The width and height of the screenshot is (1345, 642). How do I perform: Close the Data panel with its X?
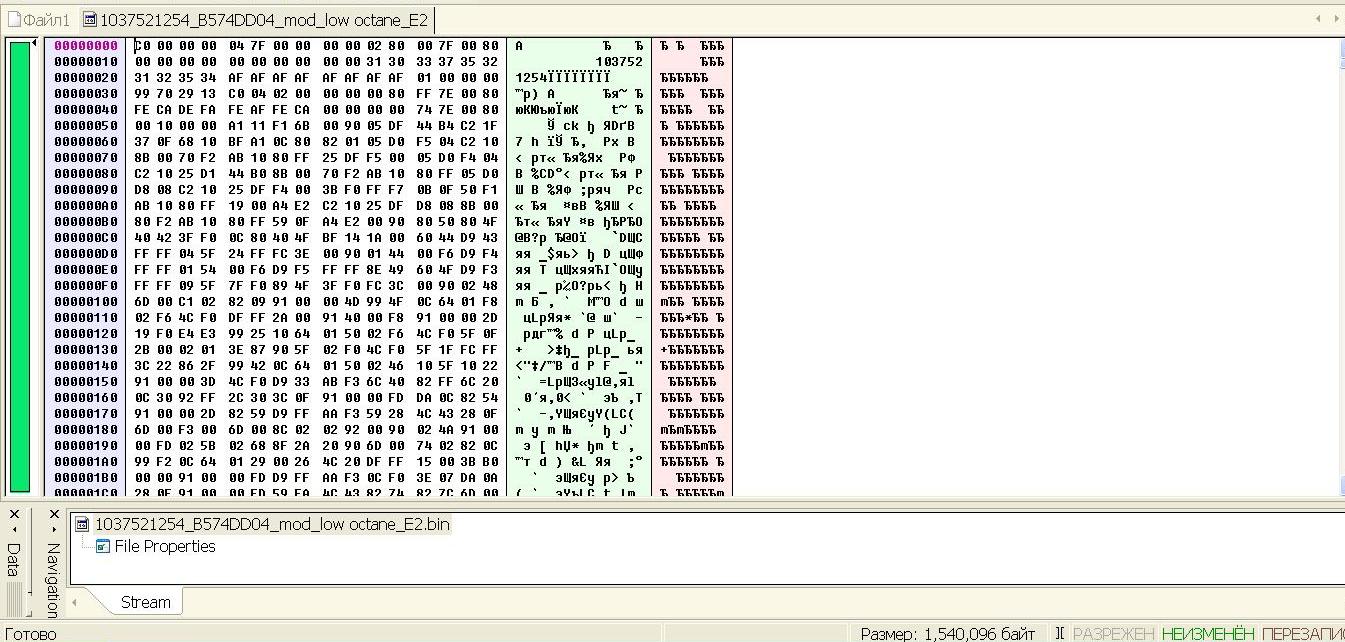14,514
